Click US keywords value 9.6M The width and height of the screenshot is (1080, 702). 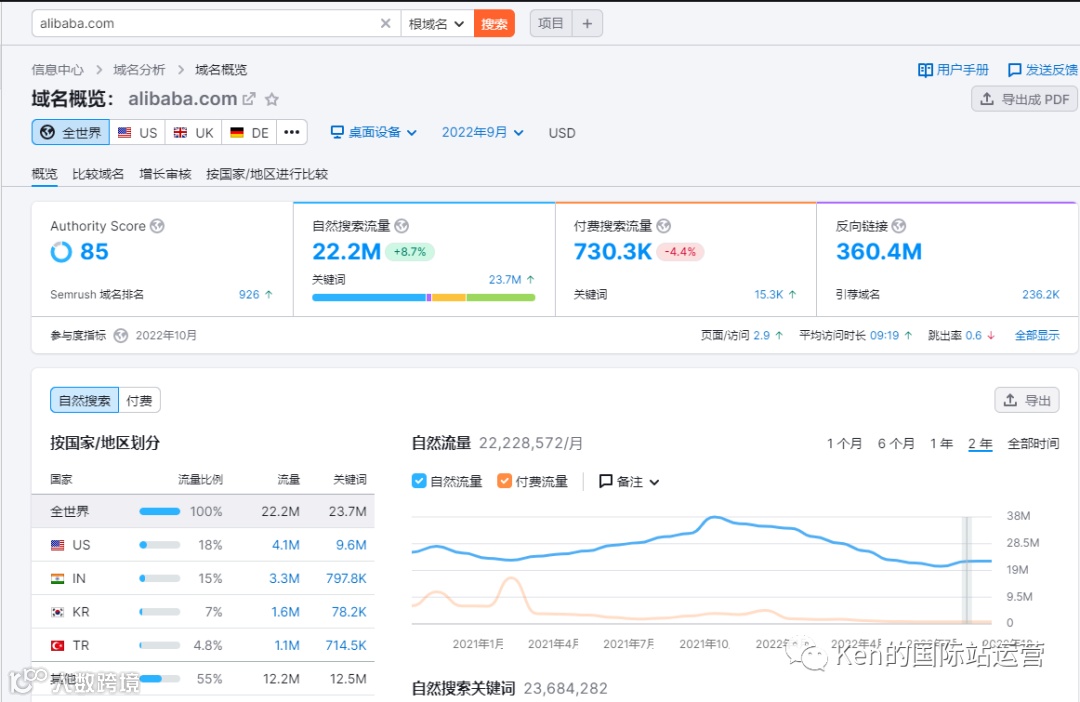tap(351, 545)
